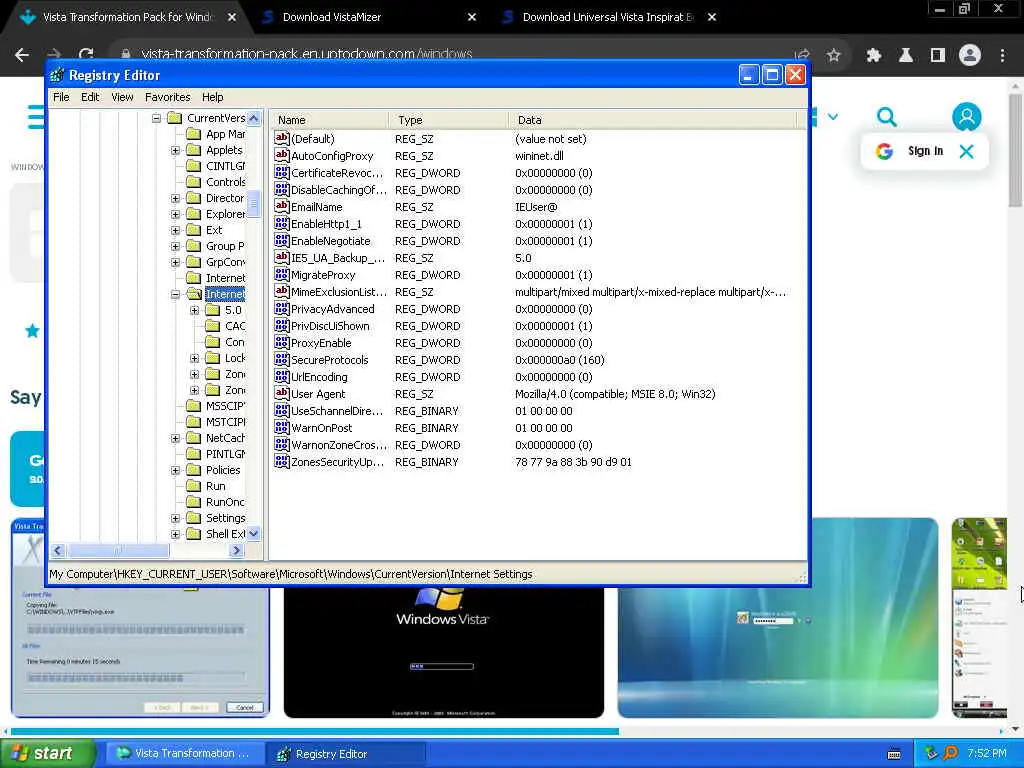
Task: Select the RunOnce key in tree
Action: click(x=225, y=502)
